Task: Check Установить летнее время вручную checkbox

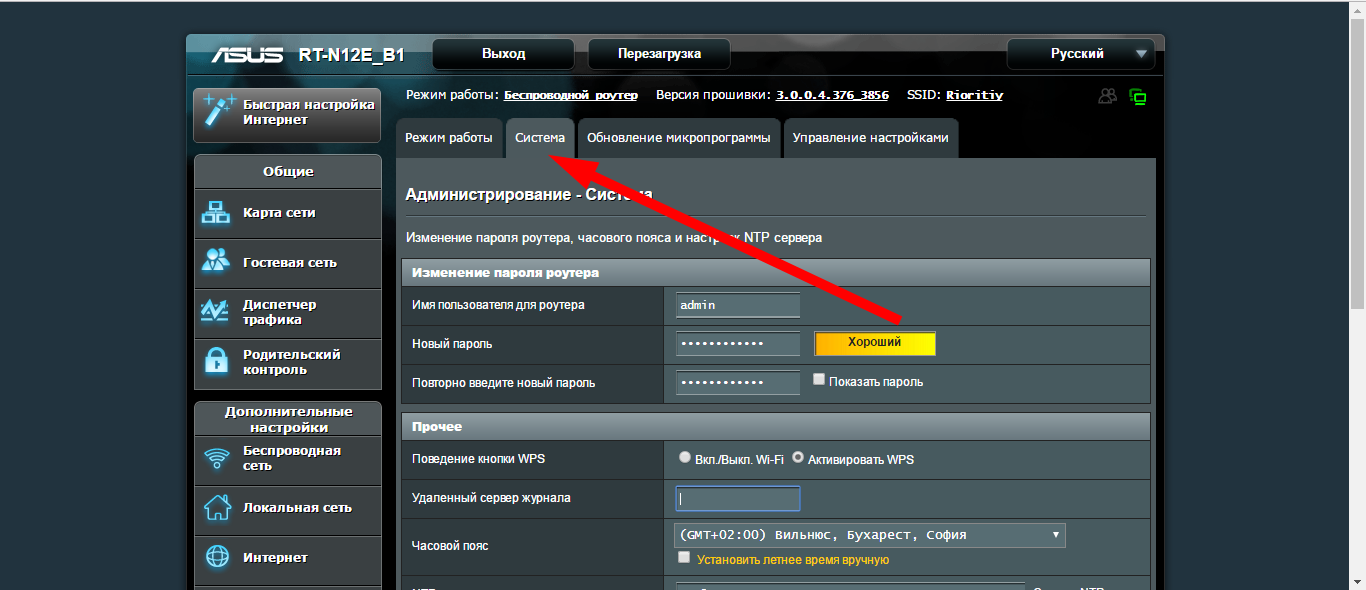Action: point(684,557)
